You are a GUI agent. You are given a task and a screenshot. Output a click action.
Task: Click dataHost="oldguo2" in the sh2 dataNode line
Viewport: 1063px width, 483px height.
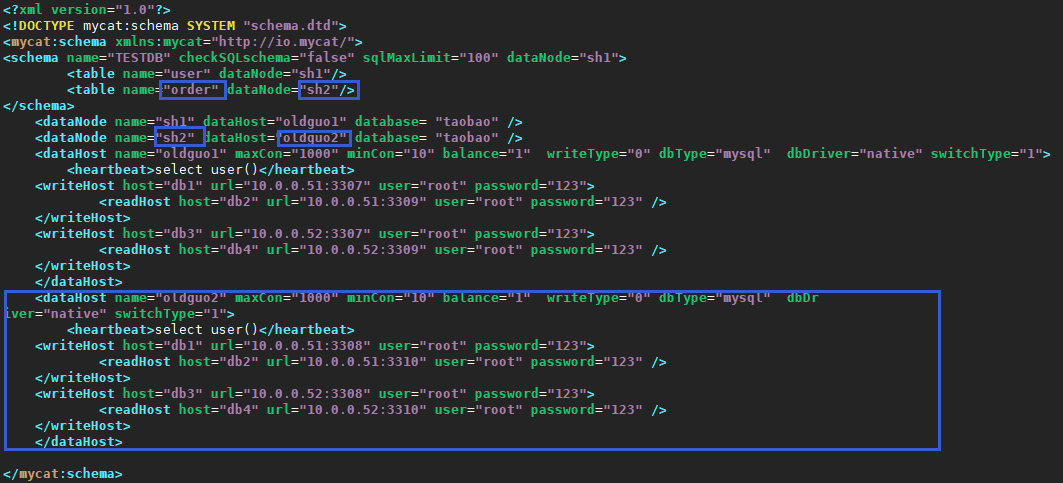[275, 138]
